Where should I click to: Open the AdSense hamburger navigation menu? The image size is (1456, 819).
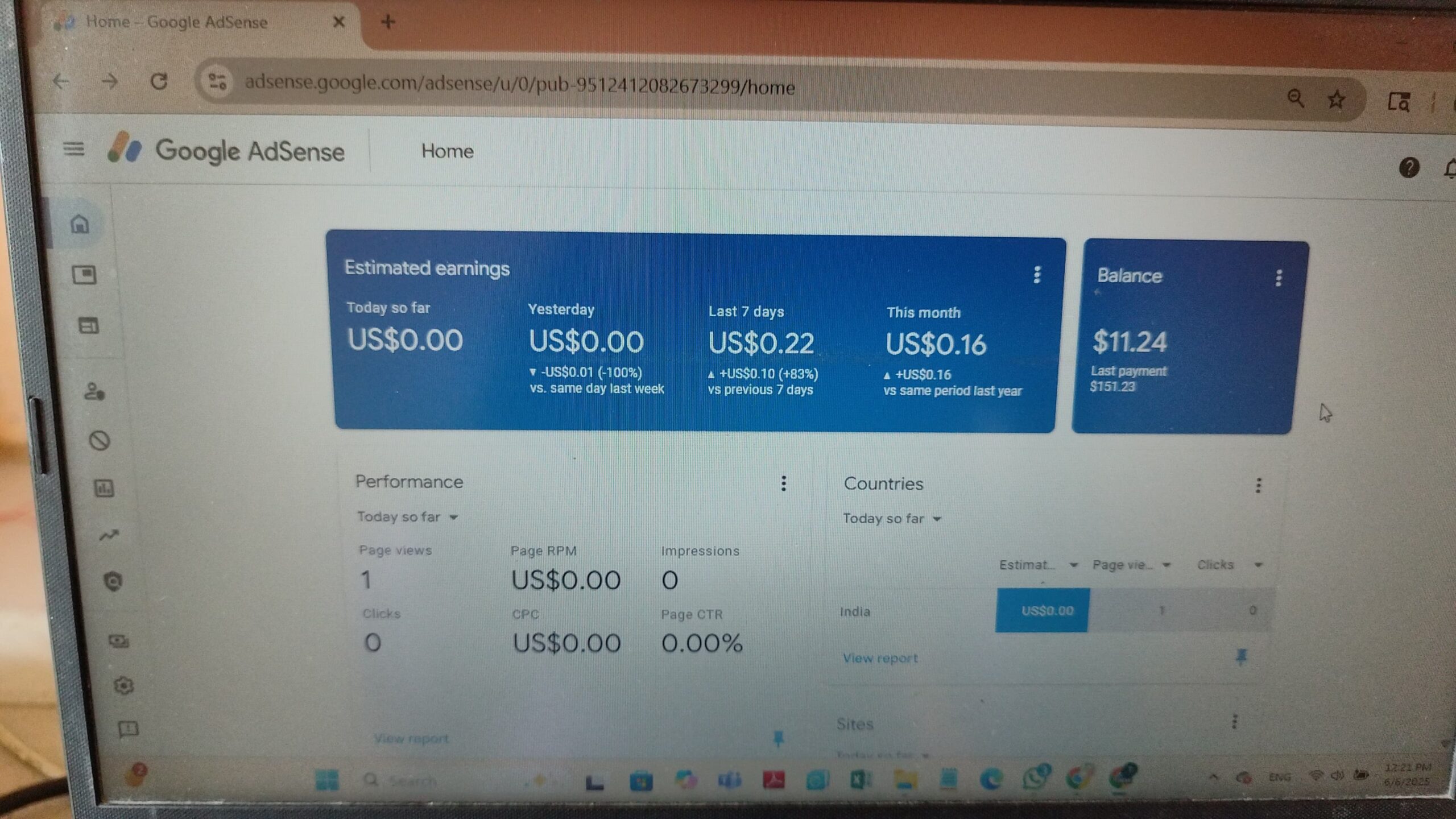pyautogui.click(x=74, y=149)
